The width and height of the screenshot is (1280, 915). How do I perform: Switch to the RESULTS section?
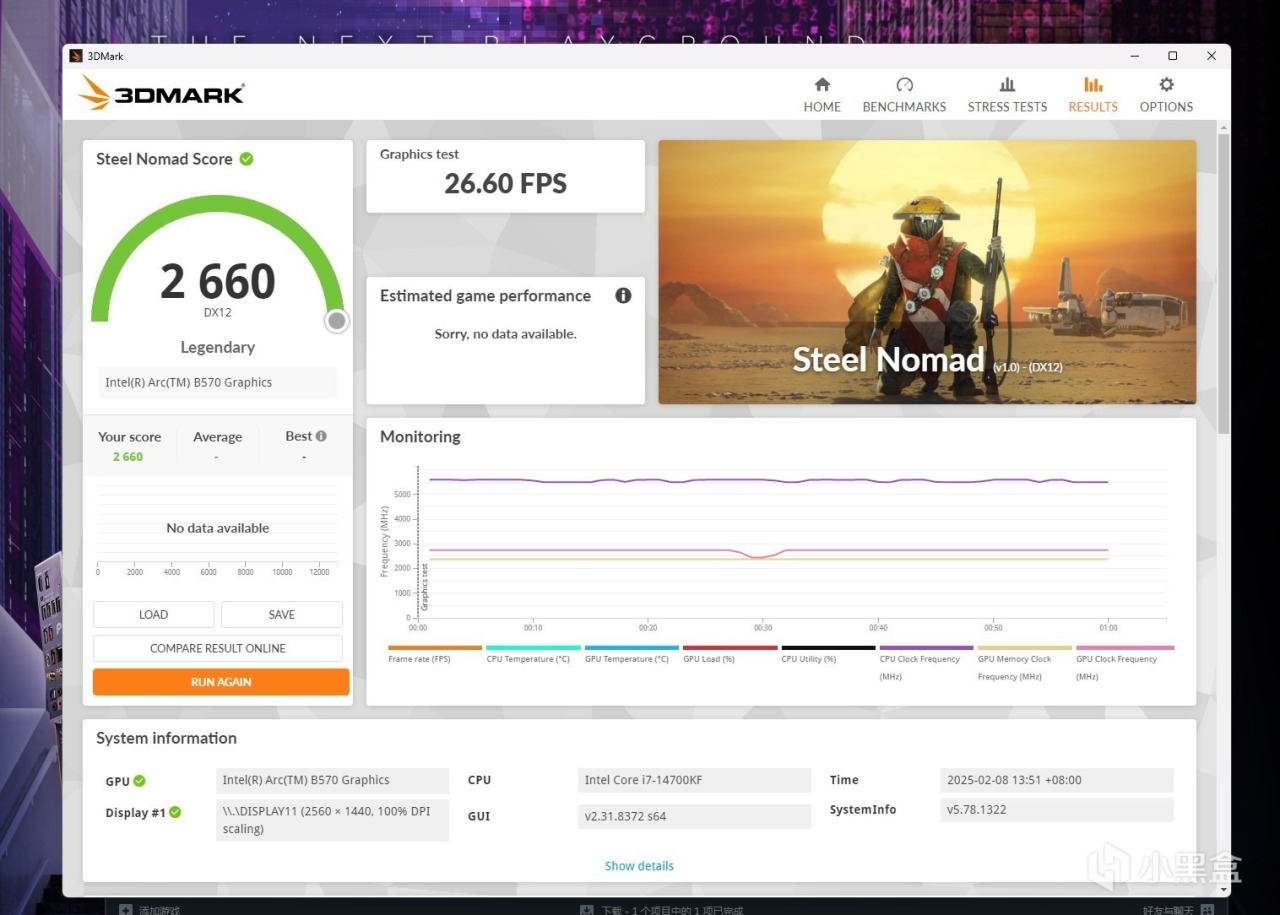coord(1093,95)
